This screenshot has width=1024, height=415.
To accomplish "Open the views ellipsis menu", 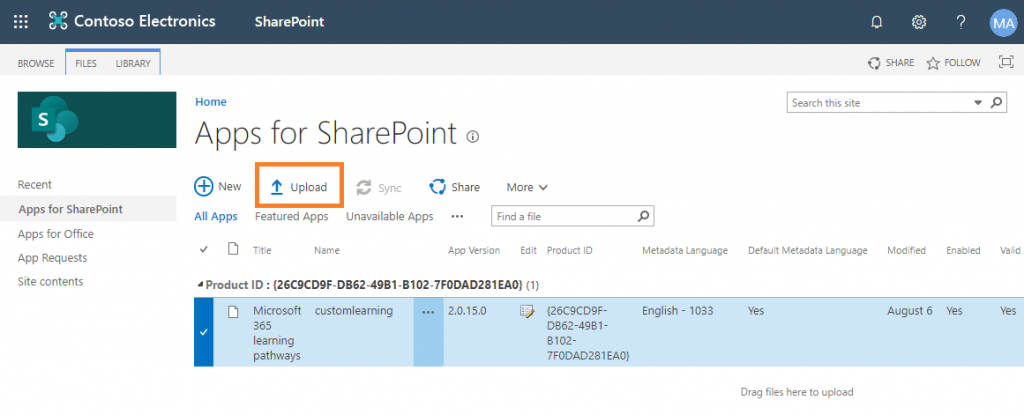I will (x=457, y=216).
